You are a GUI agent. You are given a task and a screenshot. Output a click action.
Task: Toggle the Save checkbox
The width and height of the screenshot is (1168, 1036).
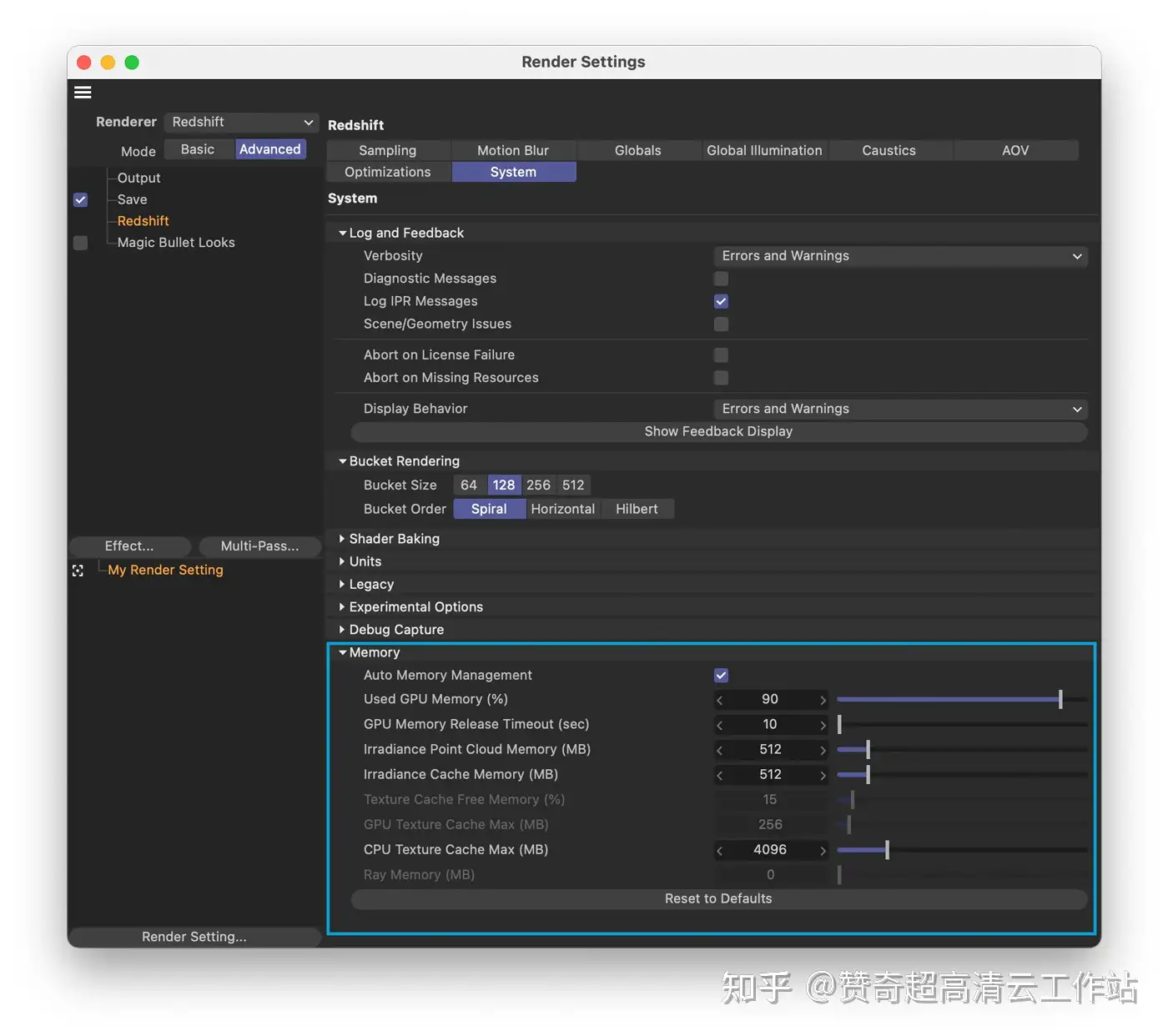click(80, 199)
